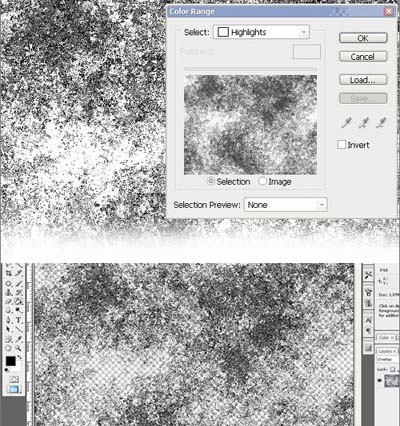
Task: Choose the Selection radio button
Action: (211, 181)
